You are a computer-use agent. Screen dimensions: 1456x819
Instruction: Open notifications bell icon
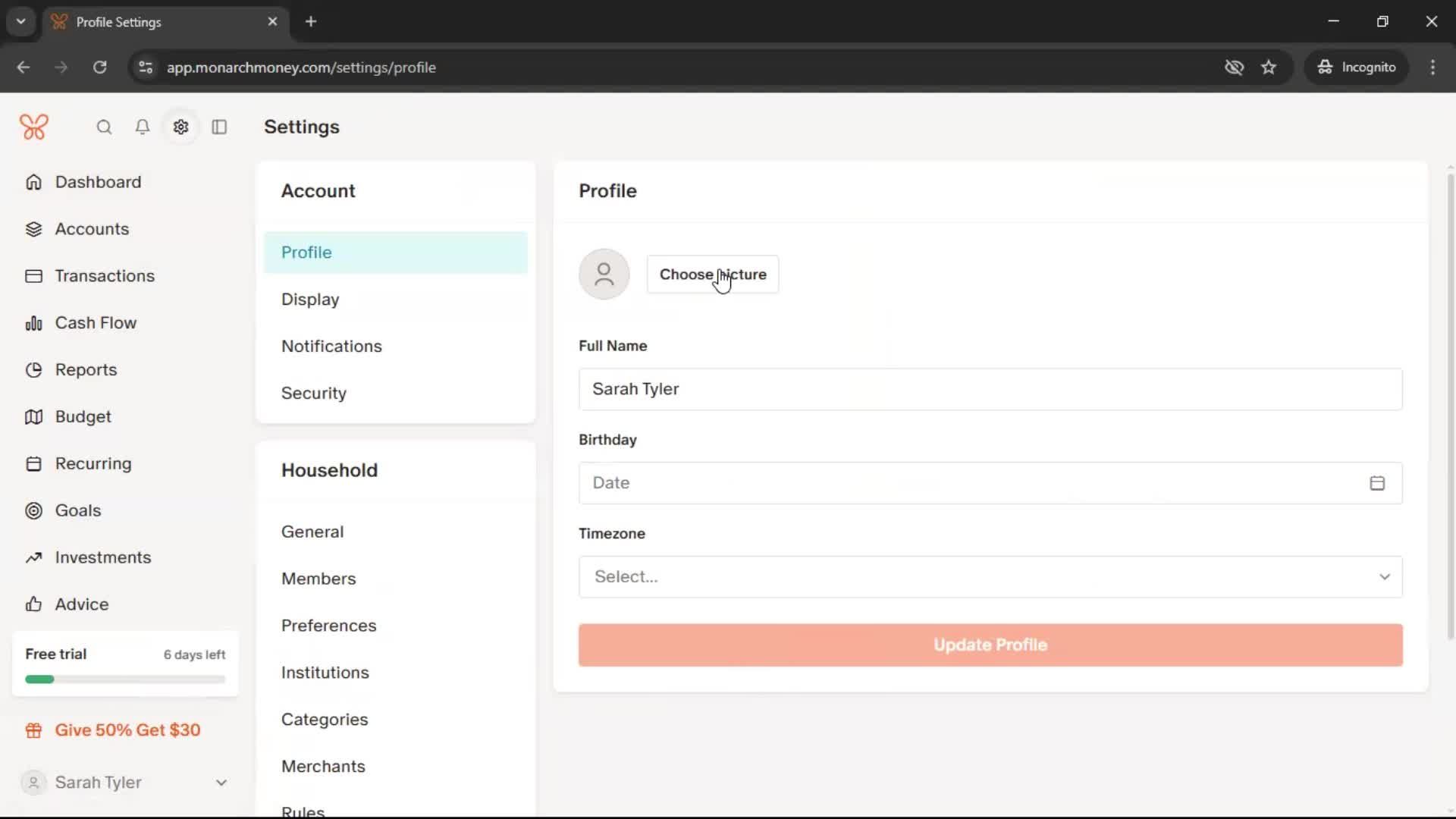[142, 127]
